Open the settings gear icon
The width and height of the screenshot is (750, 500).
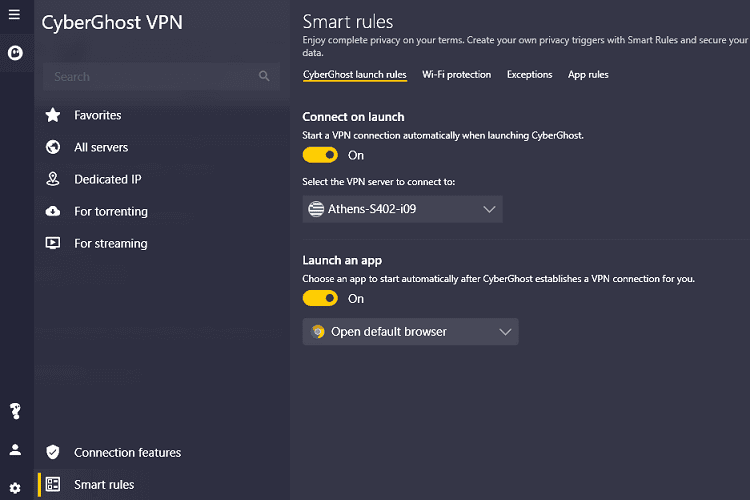pyautogui.click(x=15, y=488)
